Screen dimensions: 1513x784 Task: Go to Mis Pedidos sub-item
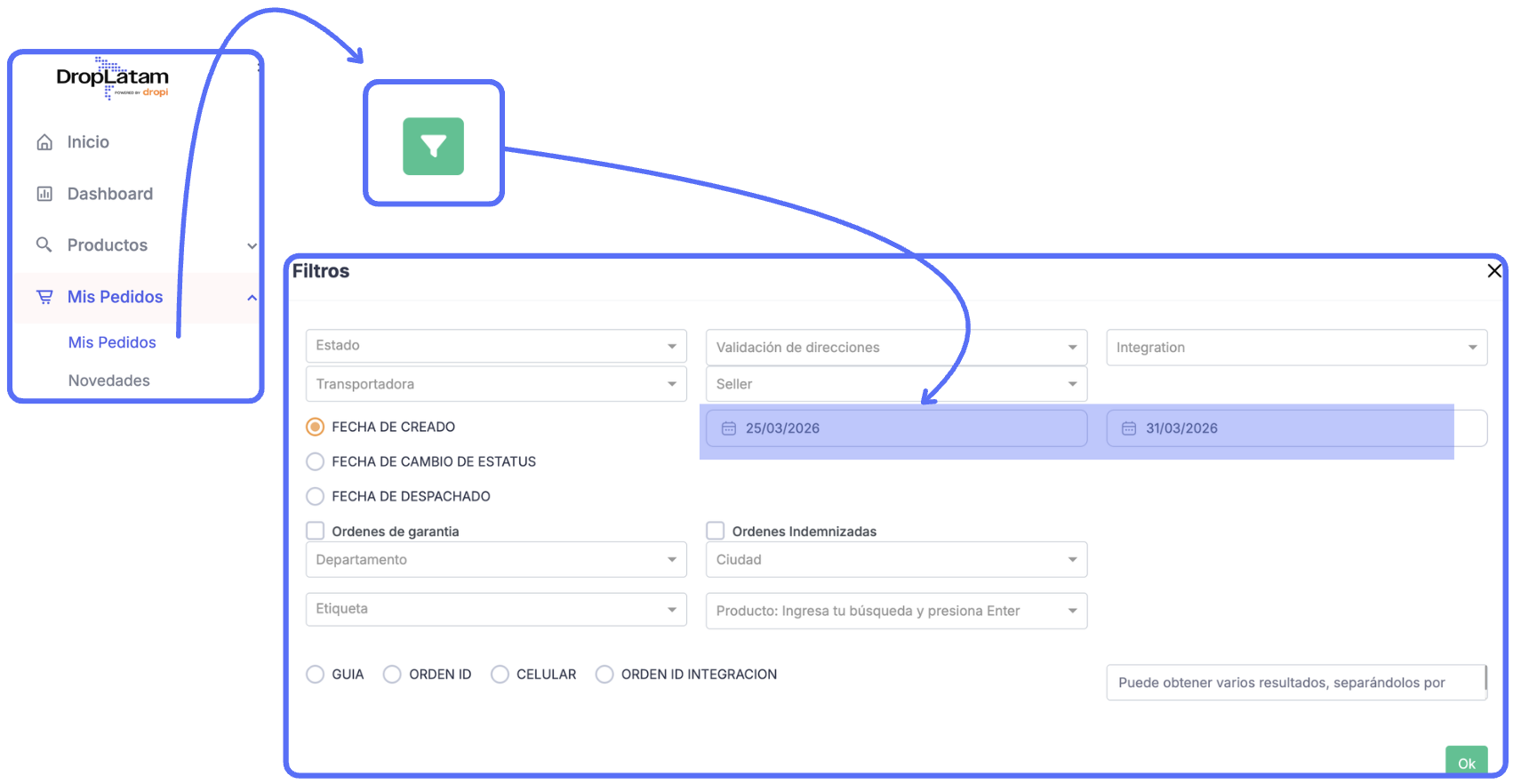coord(112,342)
